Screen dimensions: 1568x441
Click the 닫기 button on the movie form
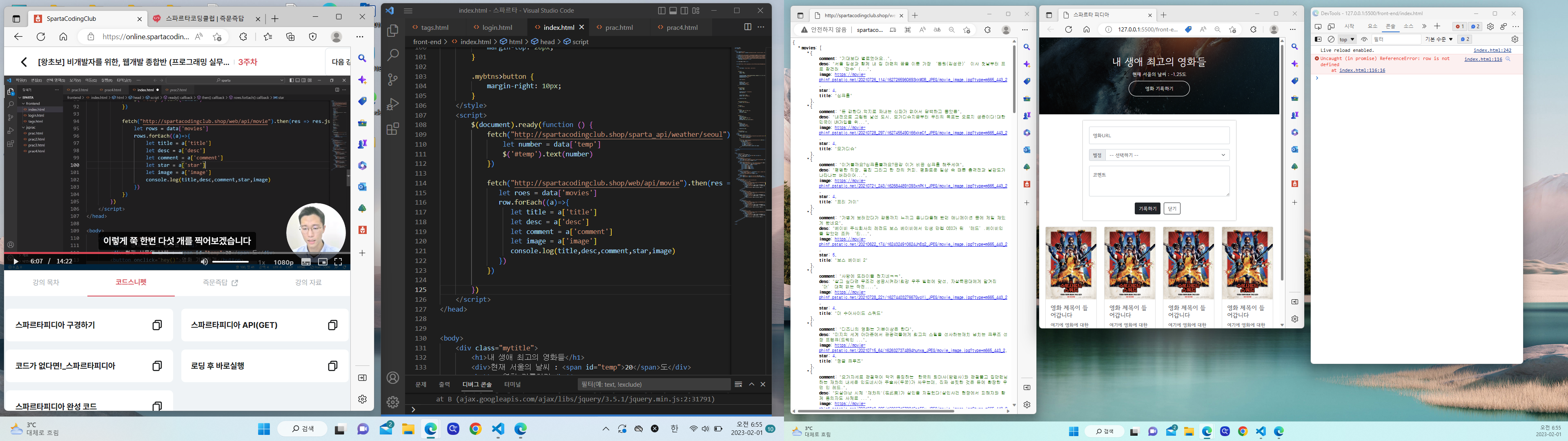coord(1172,209)
